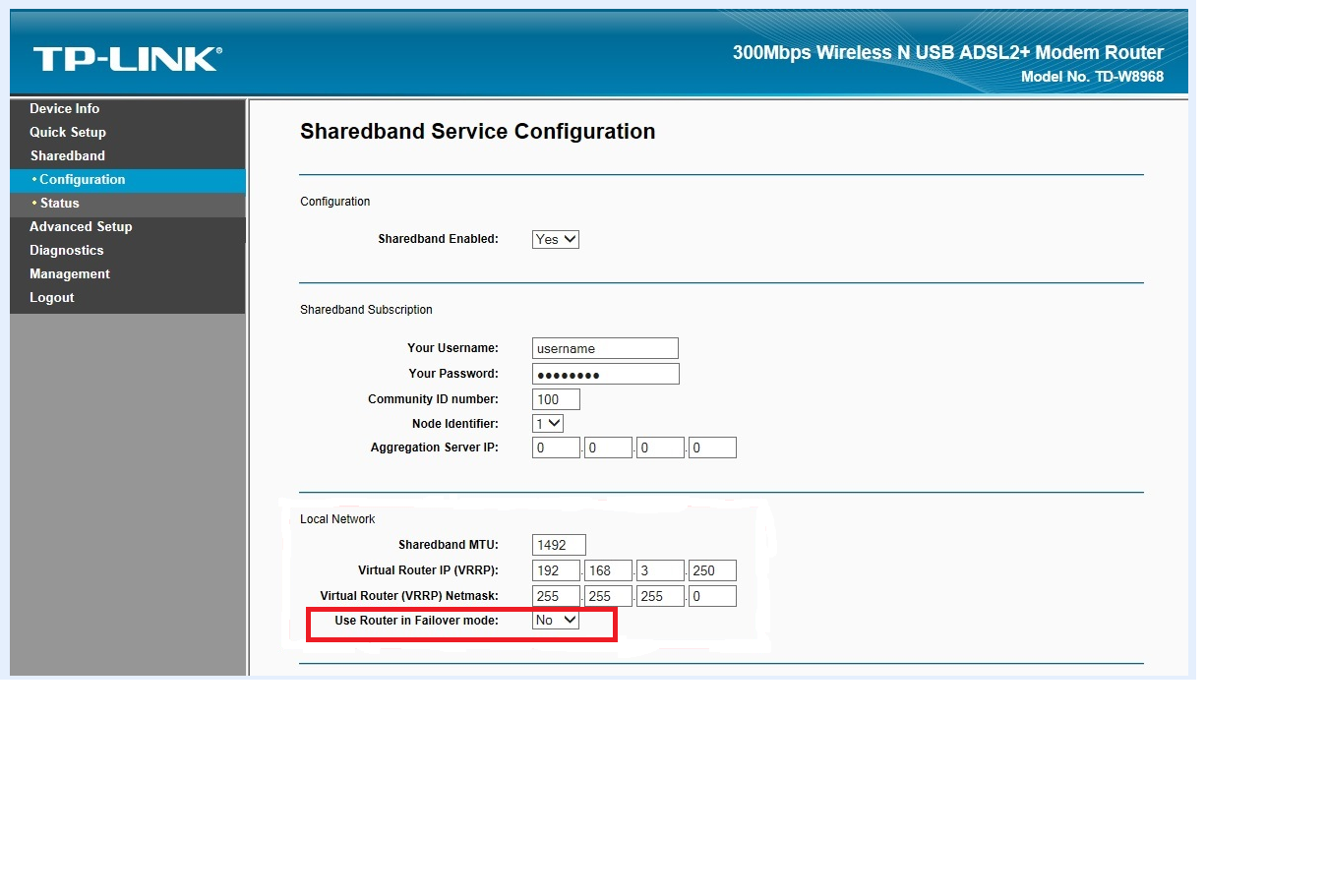Click Virtual Router IP octet 250
The height and width of the screenshot is (896, 1326).
pos(712,570)
